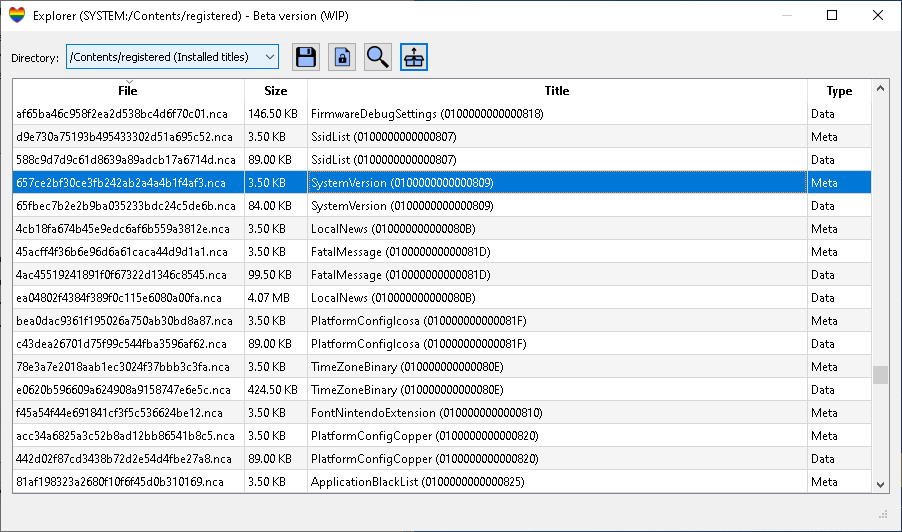The height and width of the screenshot is (532, 902).
Task: Open the magnifier search icon
Action: pos(377,57)
